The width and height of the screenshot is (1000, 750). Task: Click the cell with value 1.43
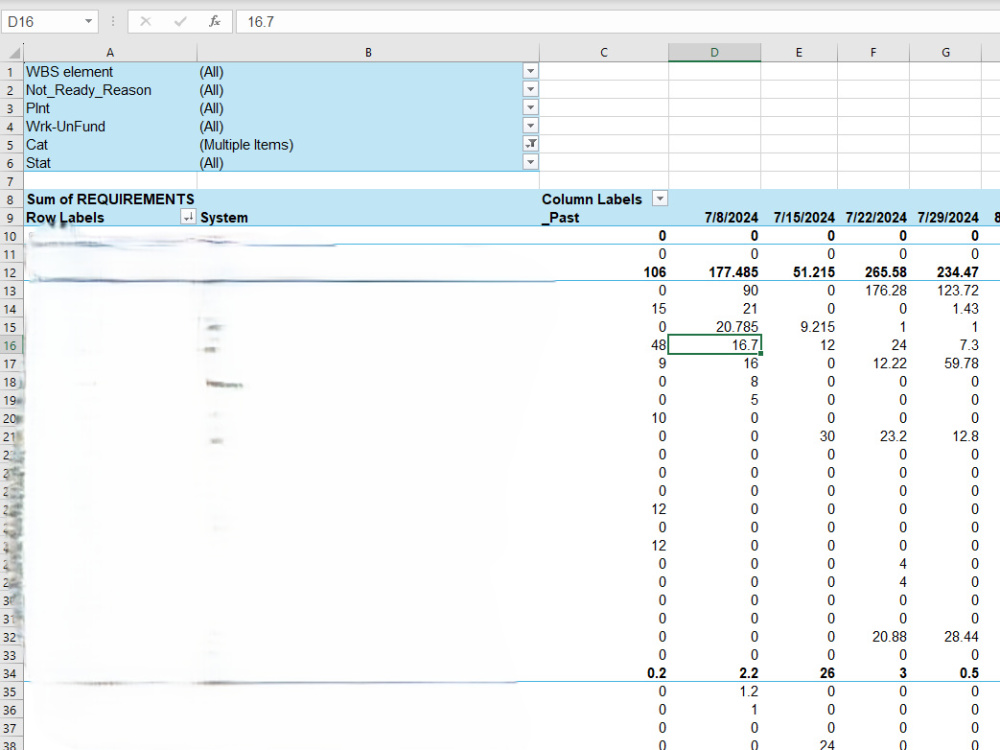pyautogui.click(x=945, y=309)
